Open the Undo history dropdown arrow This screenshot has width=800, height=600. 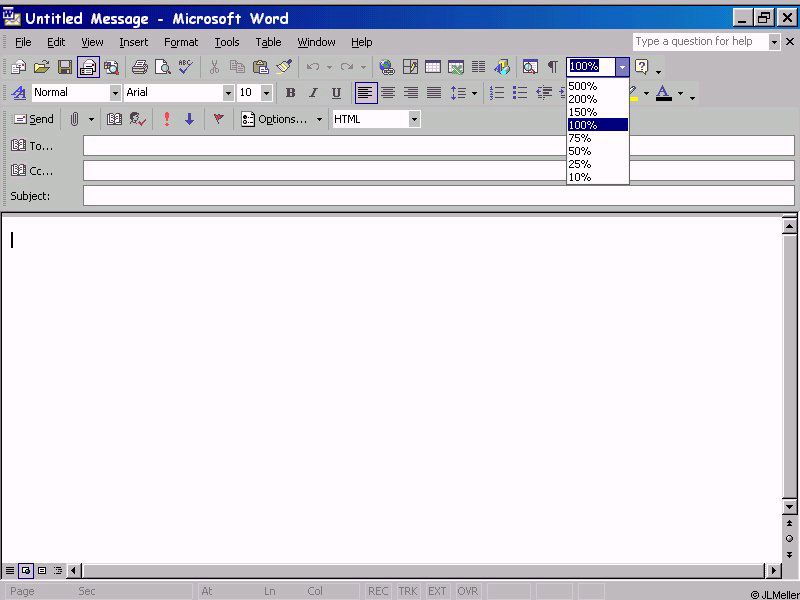click(330, 67)
